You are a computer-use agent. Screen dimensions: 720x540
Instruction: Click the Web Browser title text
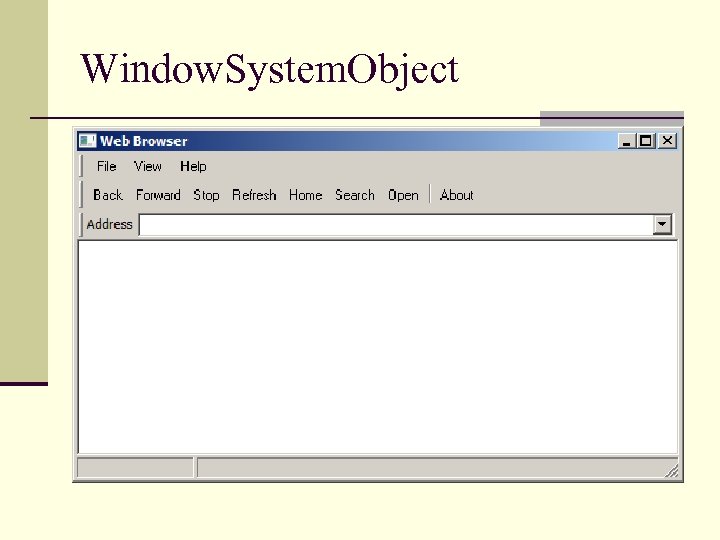click(x=144, y=141)
